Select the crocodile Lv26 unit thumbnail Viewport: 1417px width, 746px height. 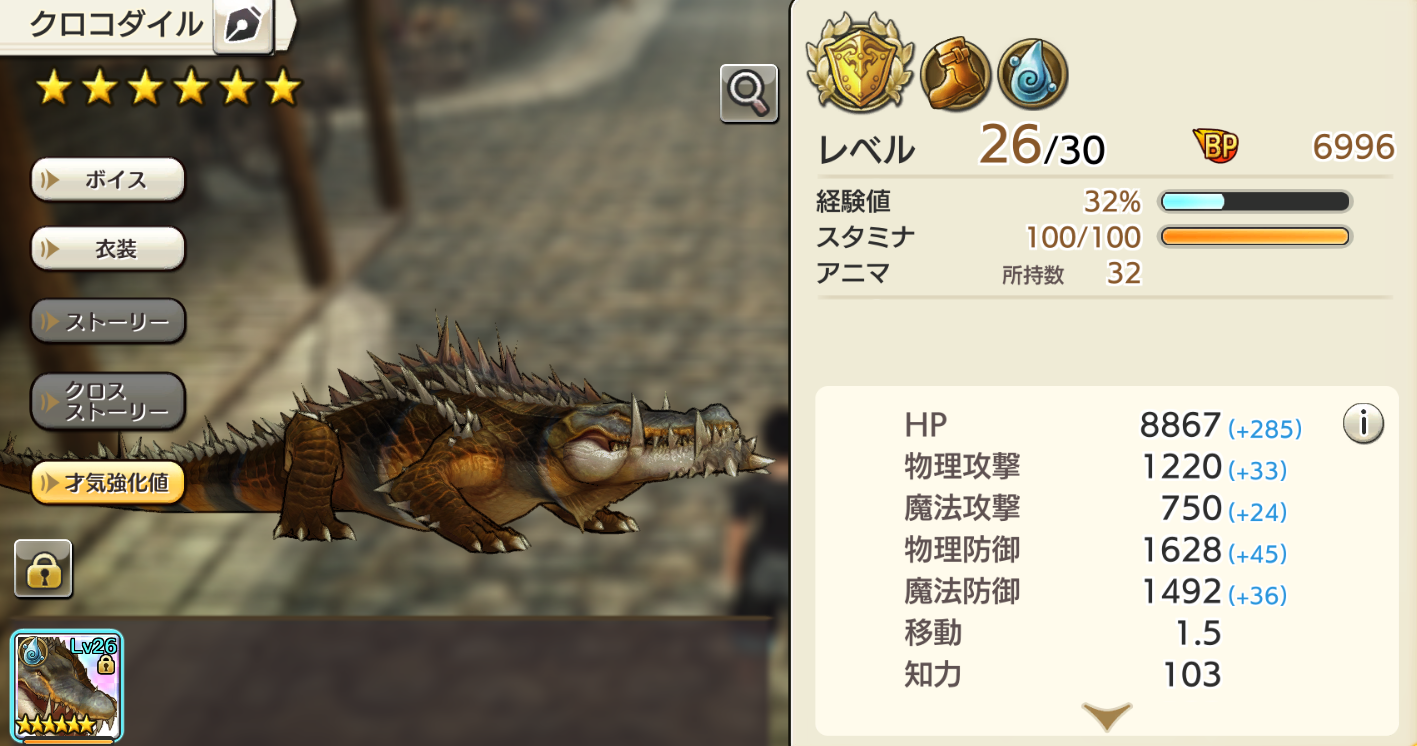[x=68, y=687]
